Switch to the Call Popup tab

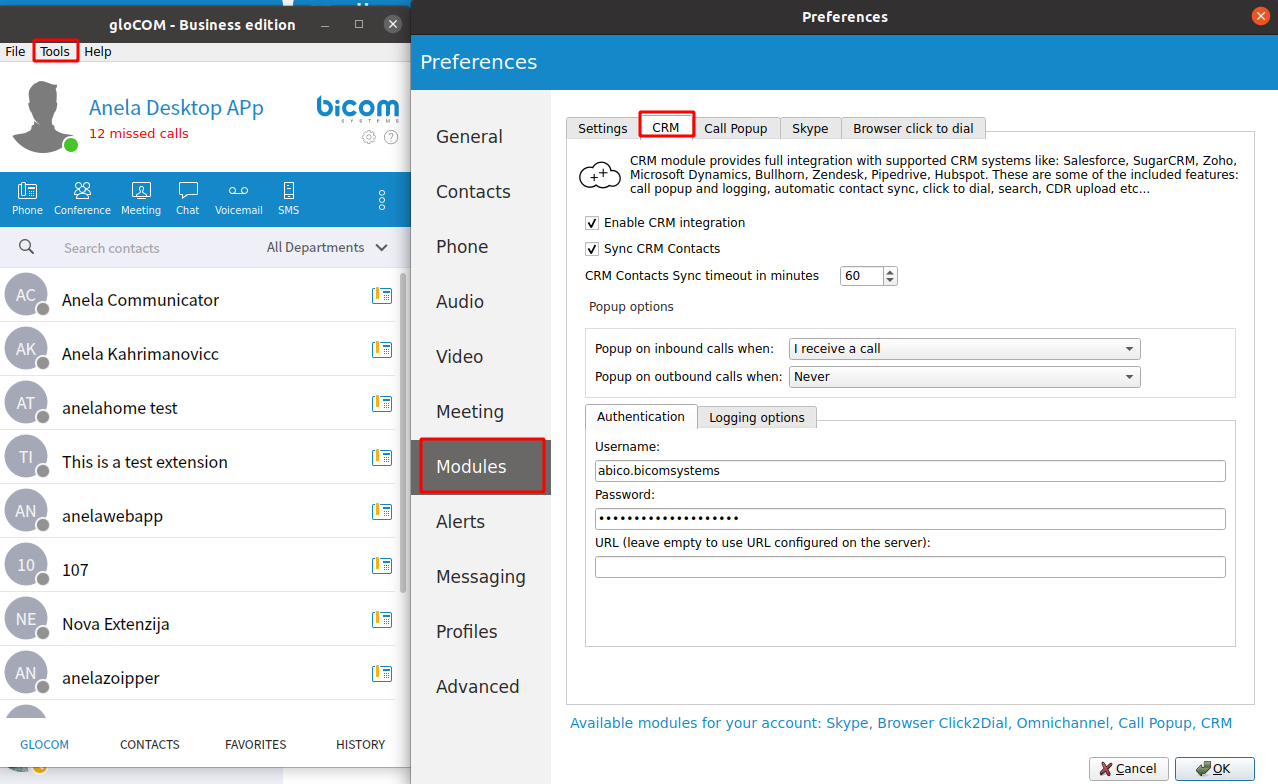coord(736,128)
